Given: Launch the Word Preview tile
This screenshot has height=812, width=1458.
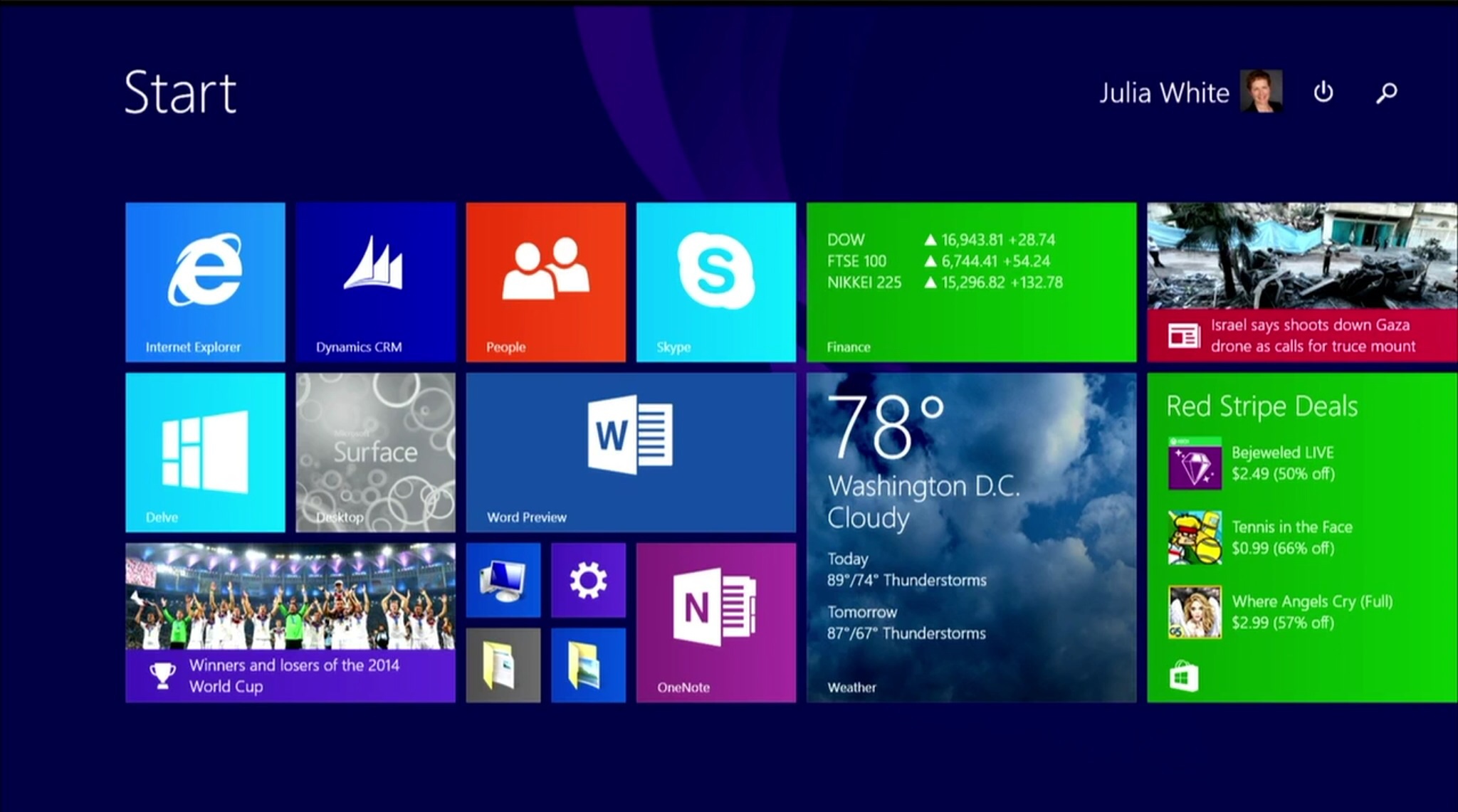Looking at the screenshot, I should 631,453.
